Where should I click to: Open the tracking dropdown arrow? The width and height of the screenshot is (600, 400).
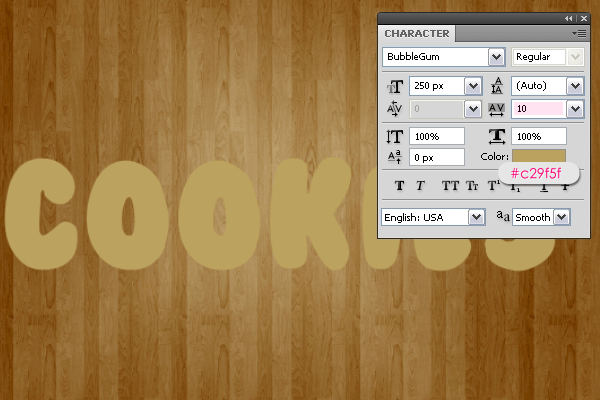click(x=575, y=109)
